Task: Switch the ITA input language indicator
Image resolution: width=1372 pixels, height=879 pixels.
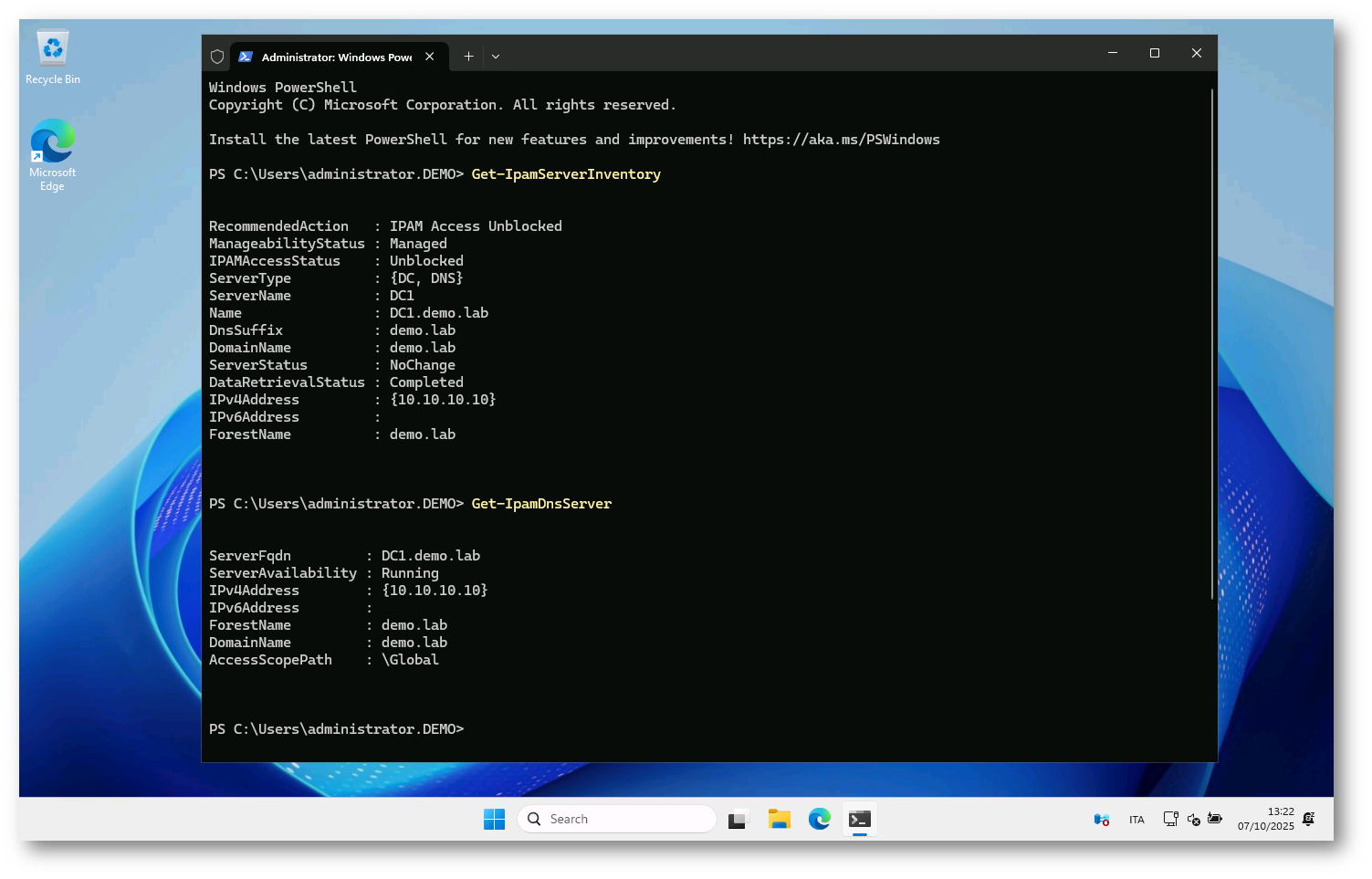Action: [1136, 820]
